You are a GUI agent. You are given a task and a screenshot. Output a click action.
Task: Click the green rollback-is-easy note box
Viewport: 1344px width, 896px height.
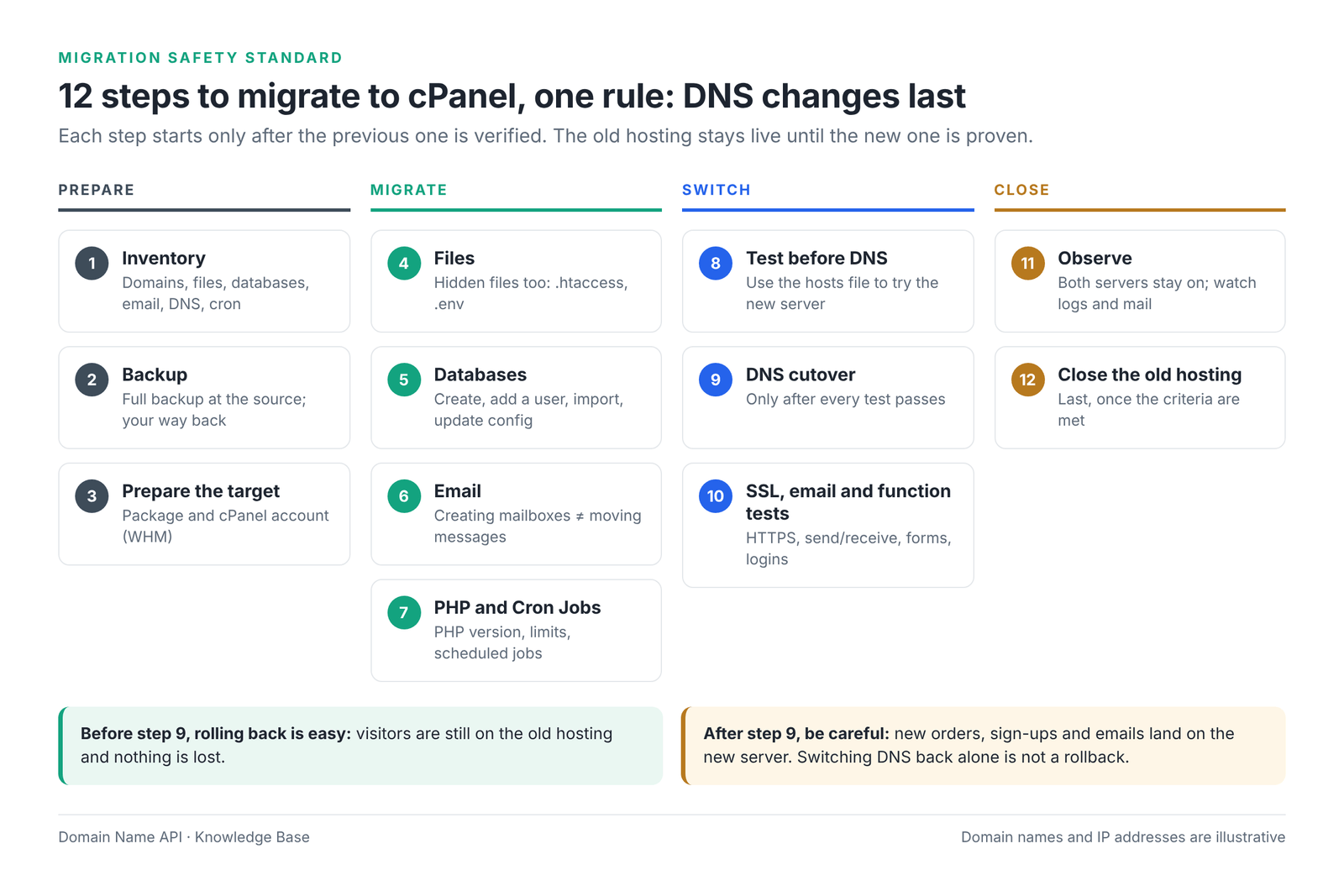(360, 746)
